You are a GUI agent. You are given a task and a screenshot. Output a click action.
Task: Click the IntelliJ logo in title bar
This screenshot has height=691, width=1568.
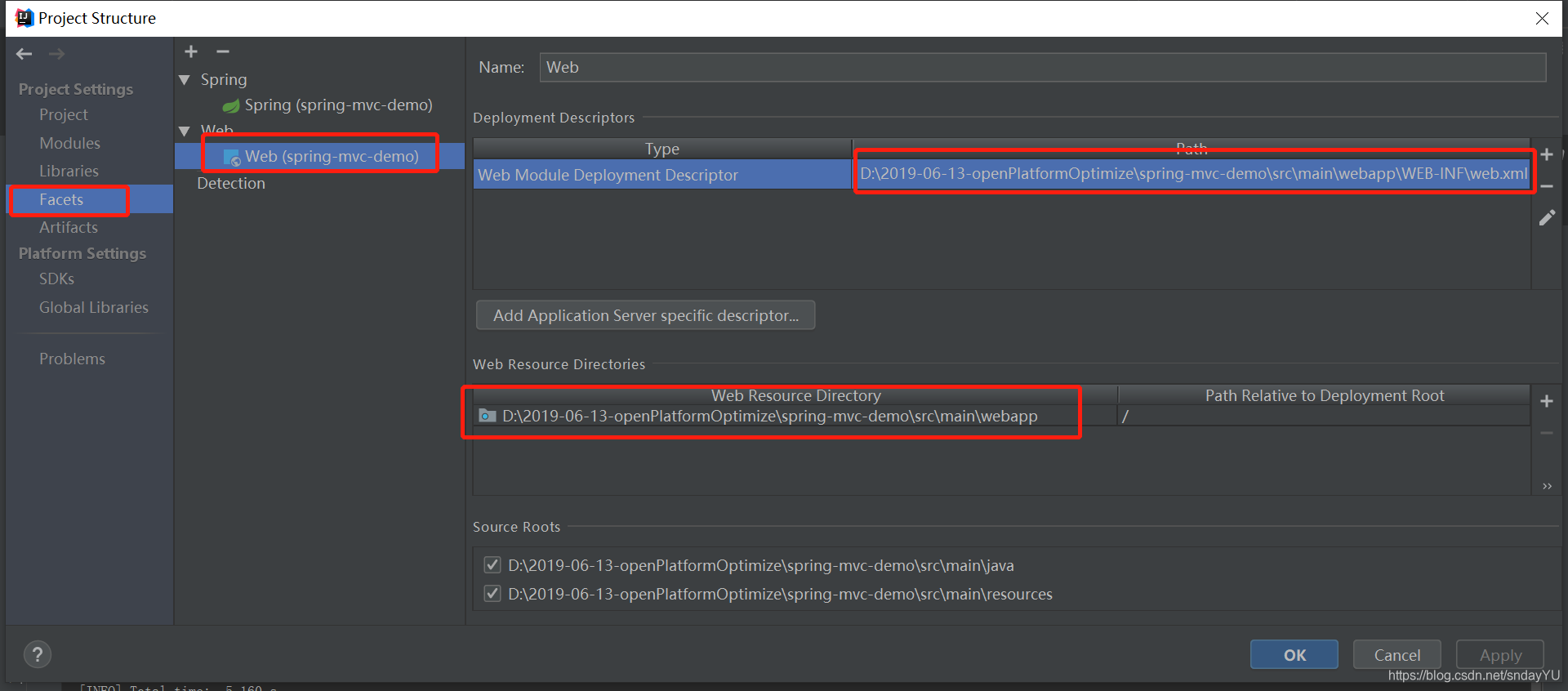[24, 18]
